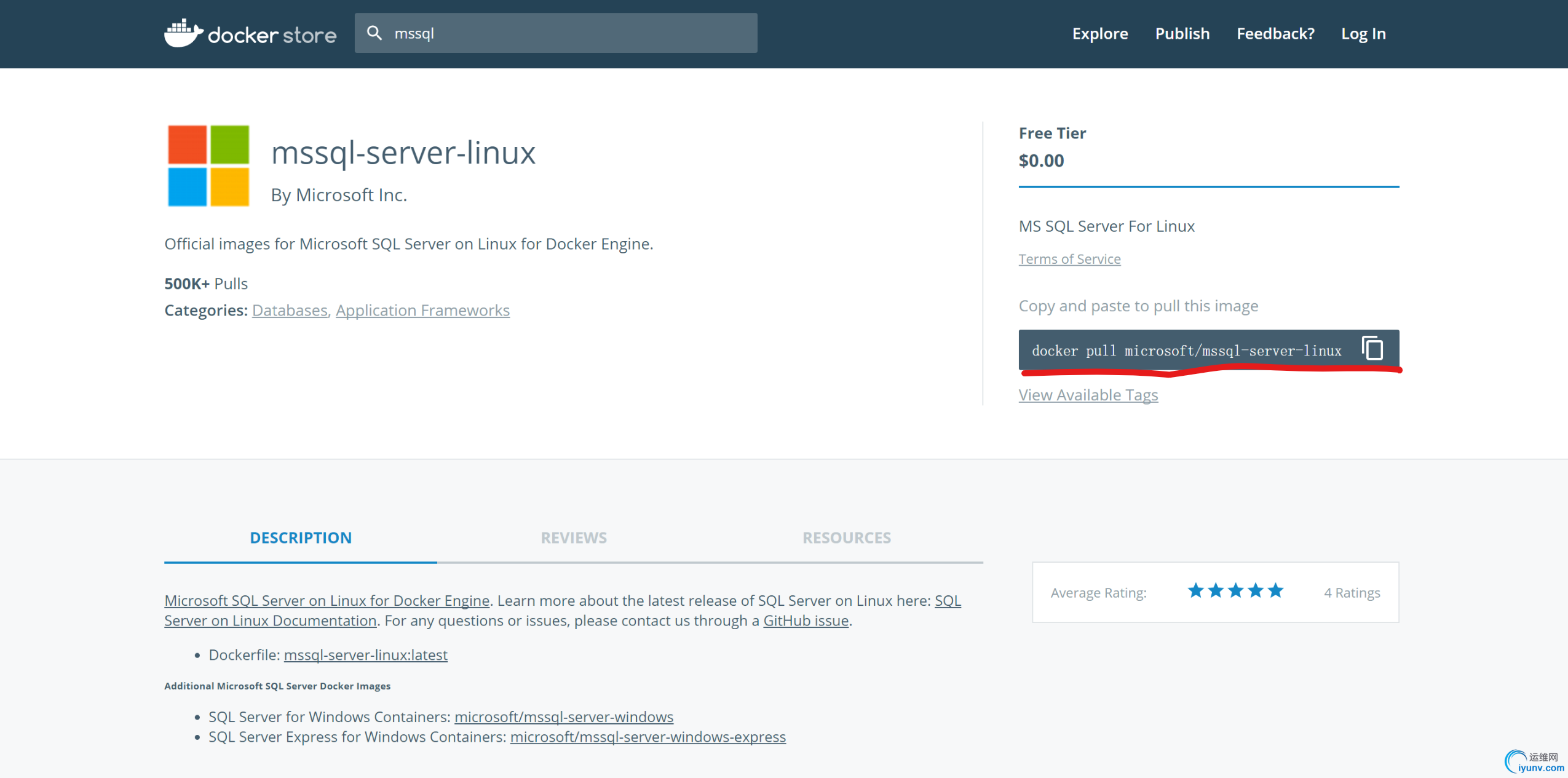
Task: Click By Microsoft Inc. publisher text
Action: pos(339,195)
